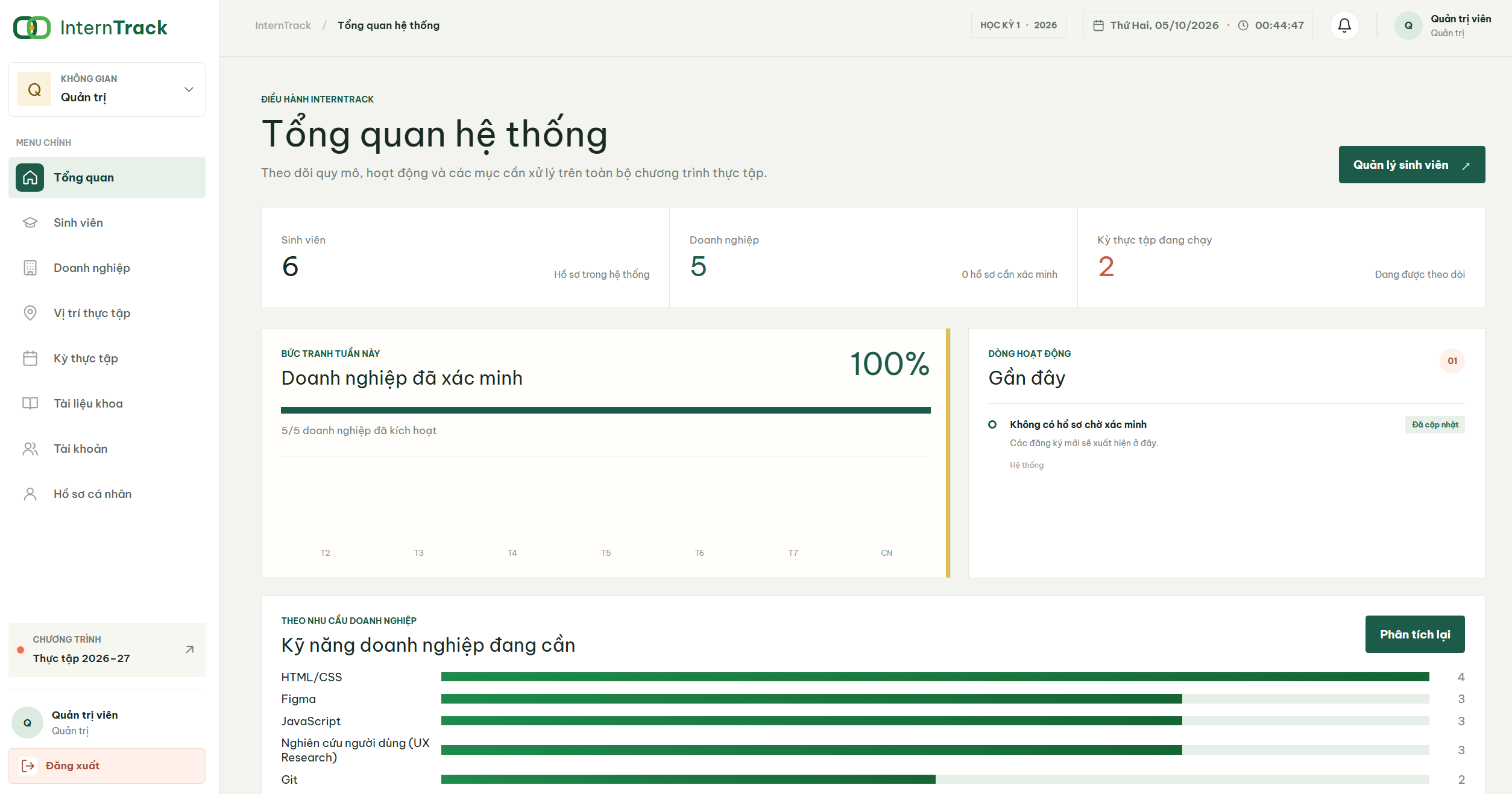The width and height of the screenshot is (1512, 794).
Task: Go to Vị trí thực tập menu
Action: point(107,313)
